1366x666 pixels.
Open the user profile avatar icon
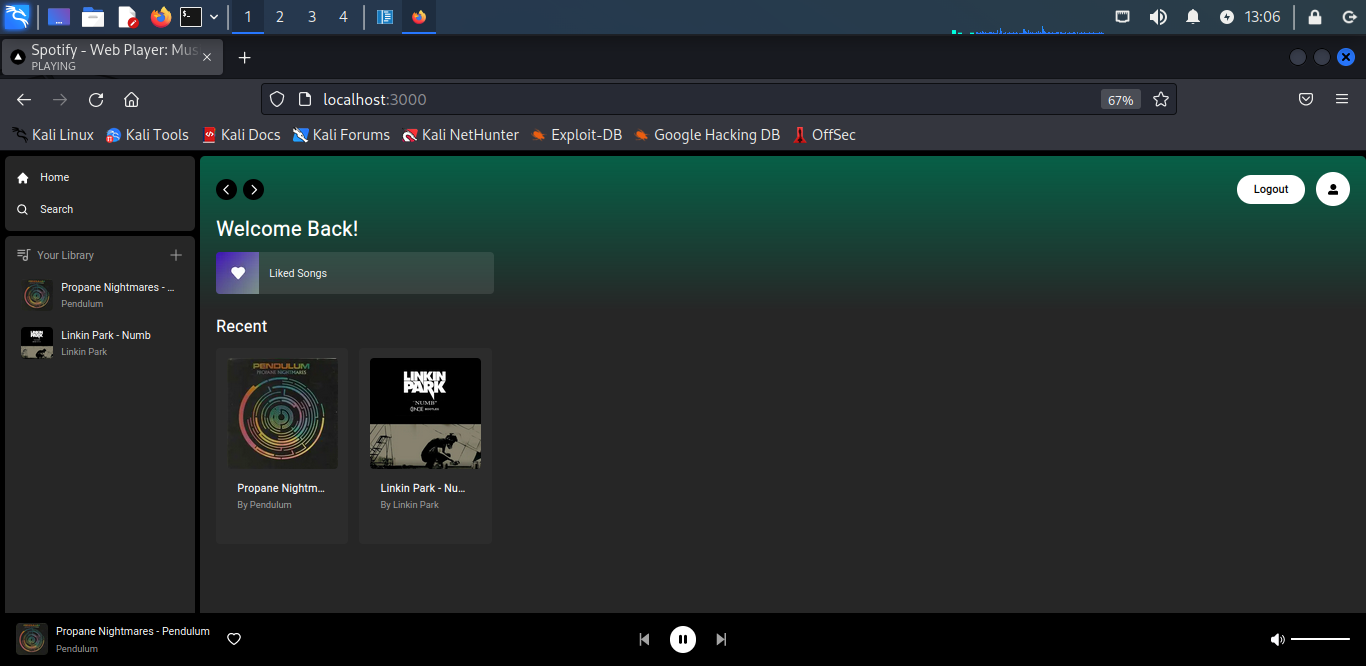[x=1332, y=189]
